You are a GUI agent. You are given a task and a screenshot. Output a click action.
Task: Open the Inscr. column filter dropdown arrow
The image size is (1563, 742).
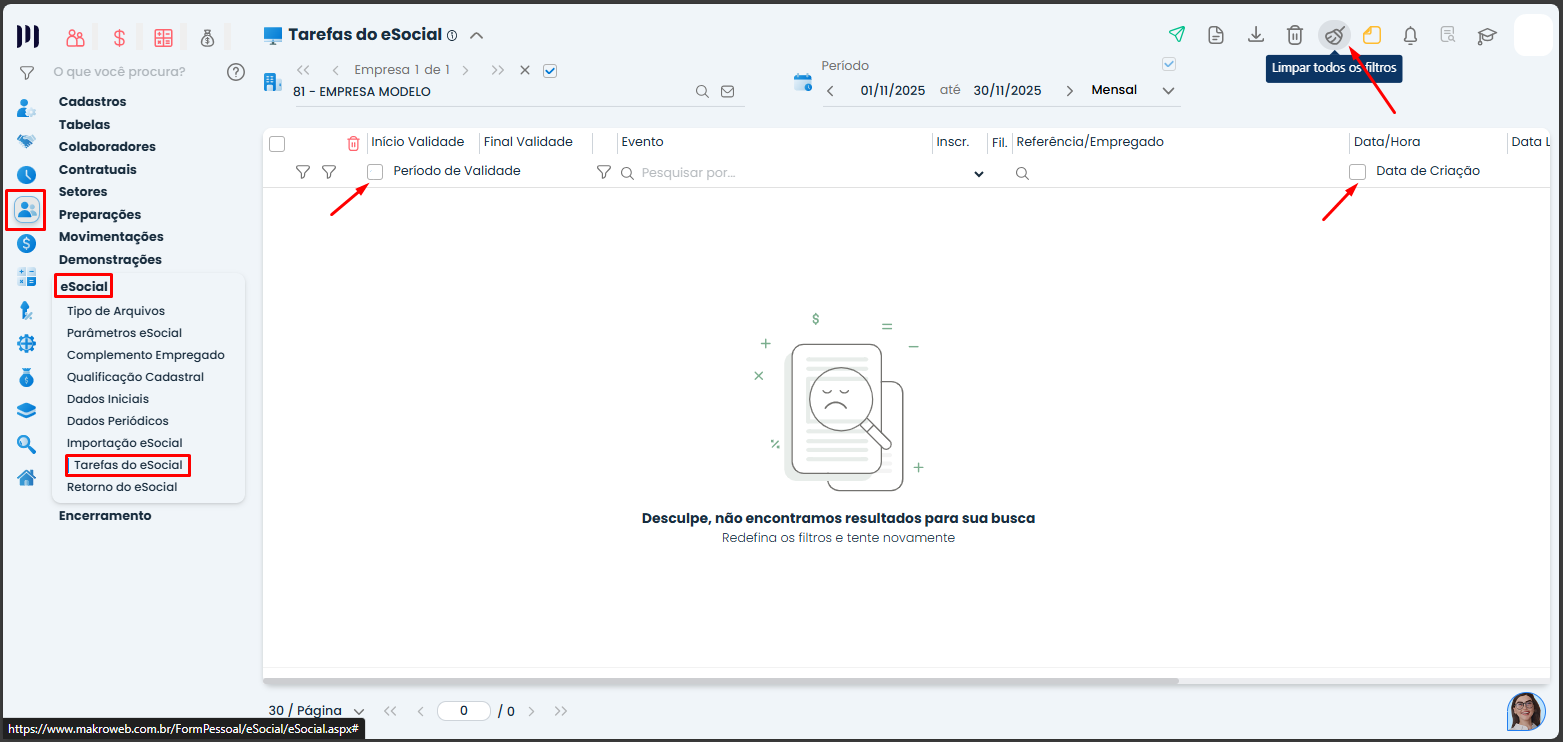(x=978, y=173)
